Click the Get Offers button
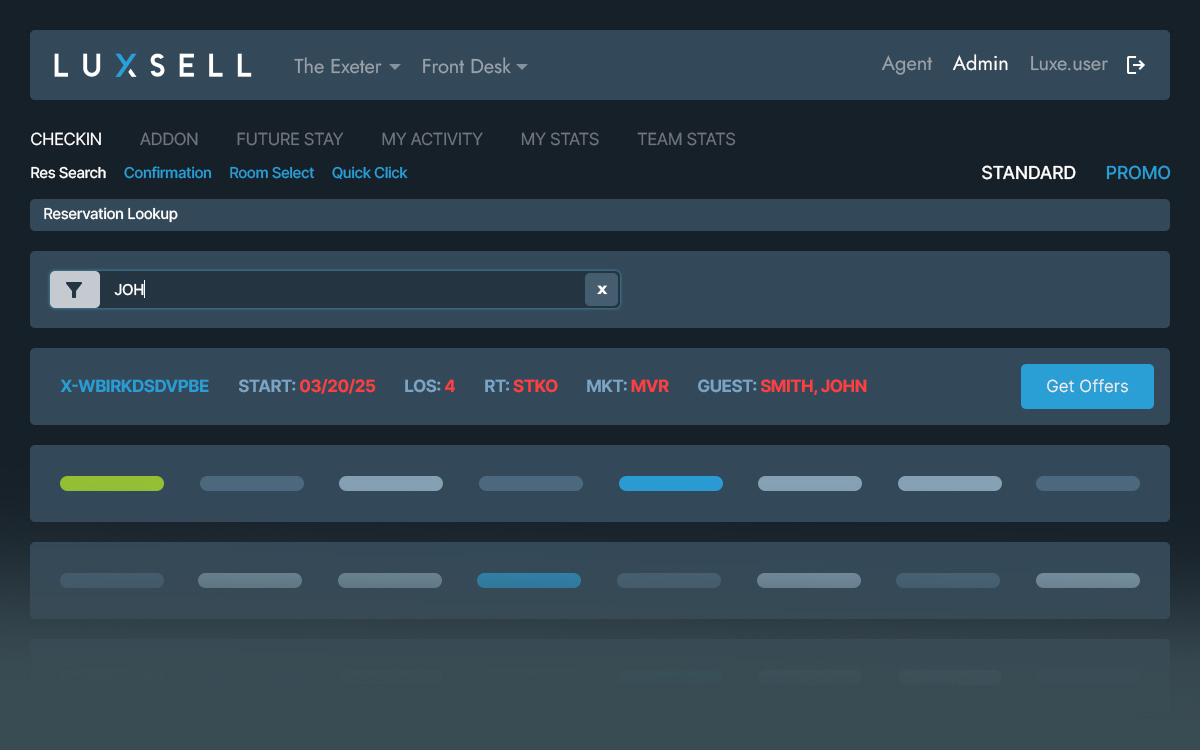1200x750 pixels. pyautogui.click(x=1087, y=386)
